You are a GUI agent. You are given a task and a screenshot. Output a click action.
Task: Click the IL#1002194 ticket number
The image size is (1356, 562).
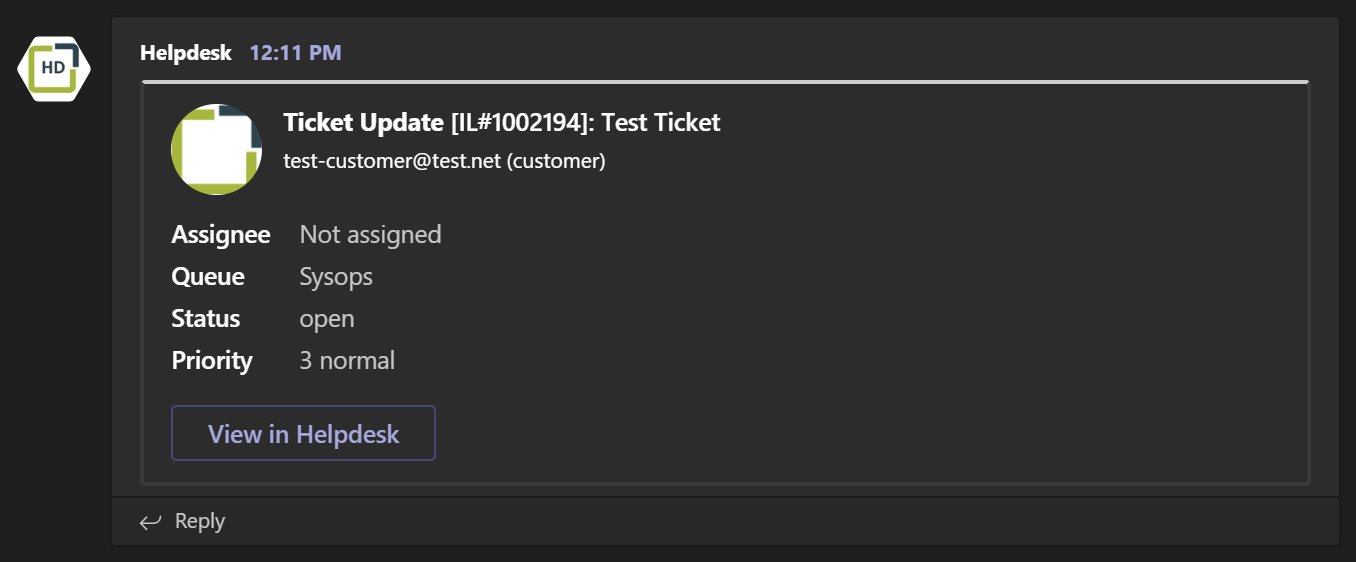[x=517, y=123]
